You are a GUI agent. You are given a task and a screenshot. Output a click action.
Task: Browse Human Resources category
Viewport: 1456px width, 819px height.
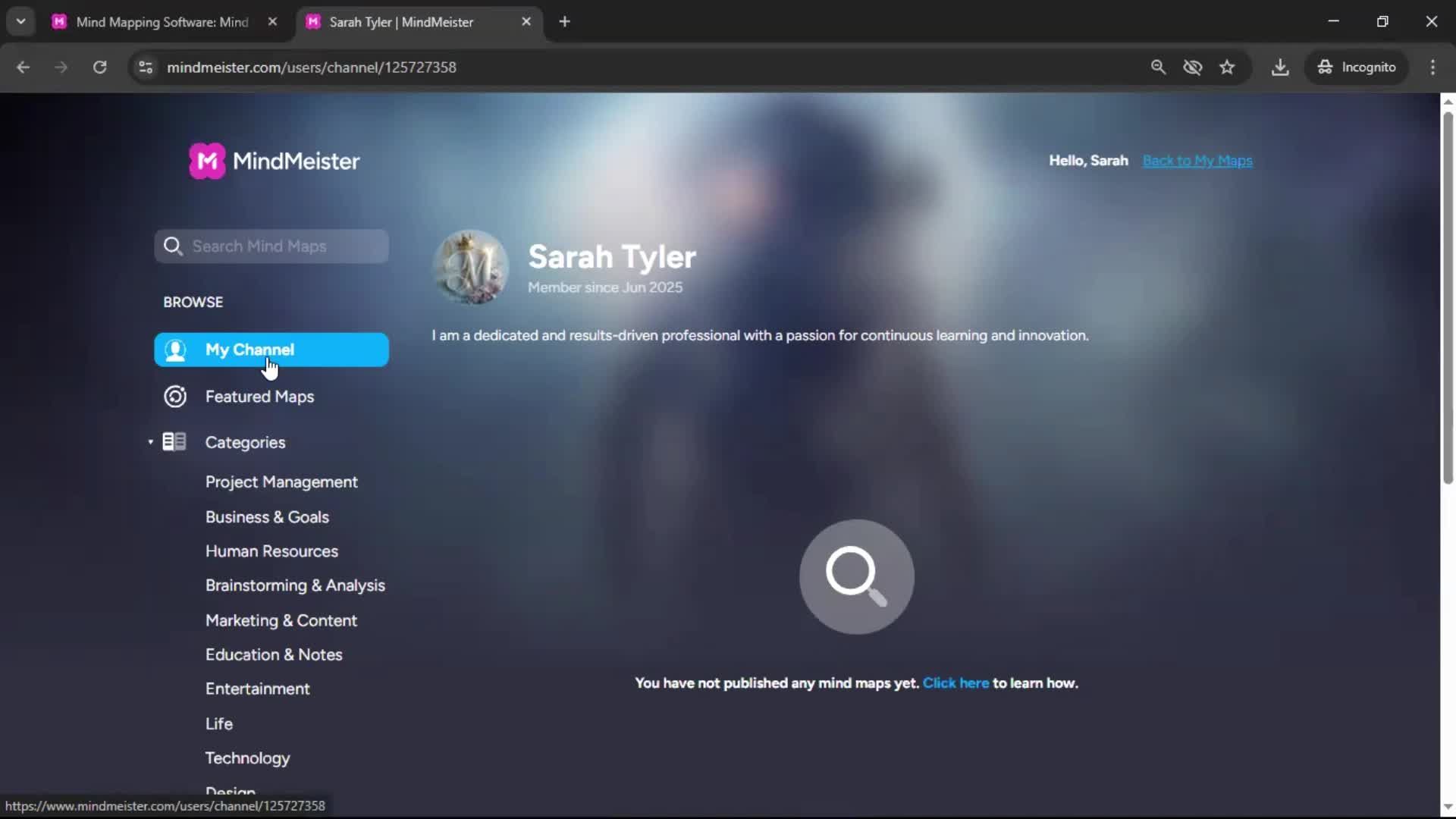[271, 551]
